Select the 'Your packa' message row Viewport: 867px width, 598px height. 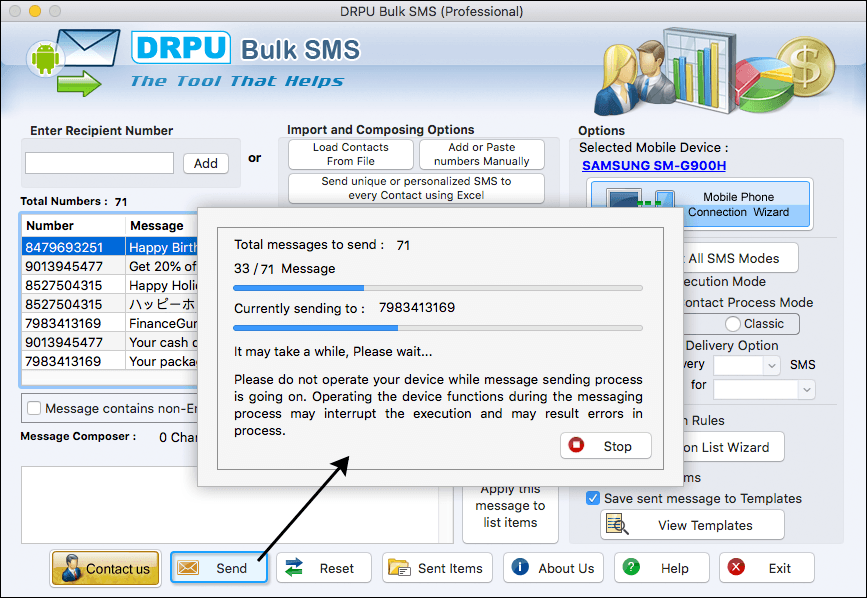109,361
